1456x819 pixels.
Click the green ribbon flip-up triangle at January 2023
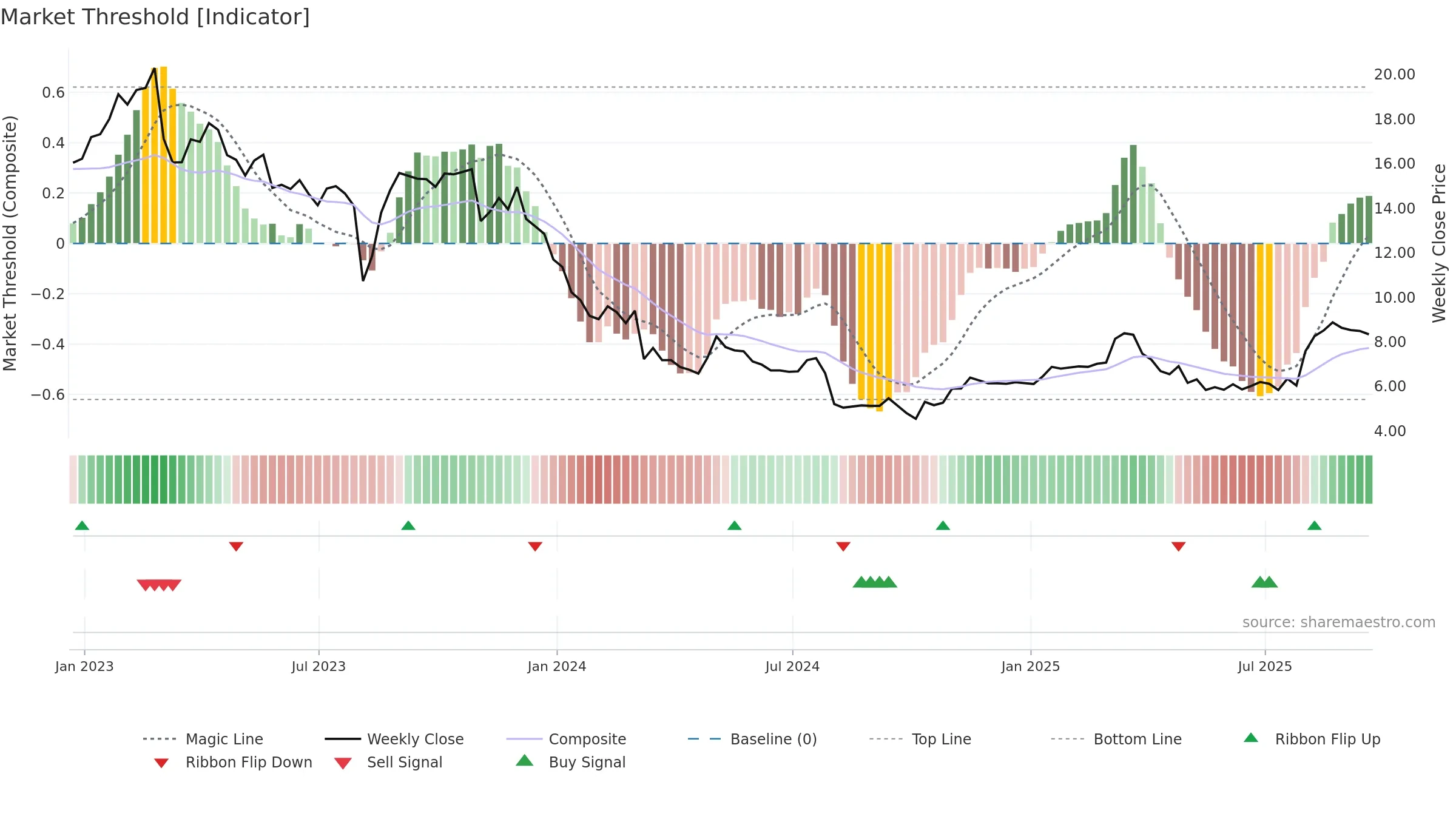[x=82, y=525]
